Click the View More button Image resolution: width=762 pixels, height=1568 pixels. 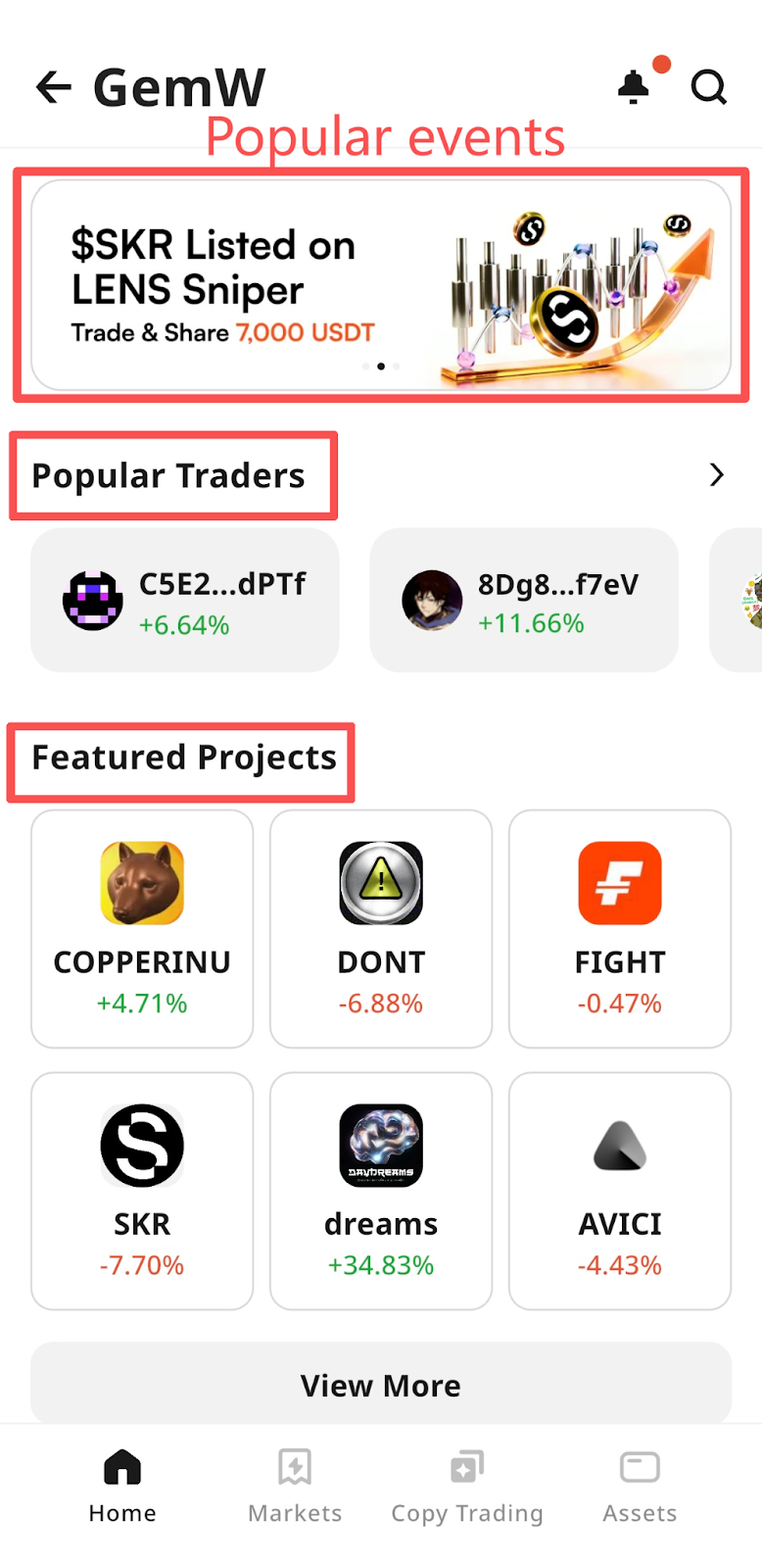[x=381, y=1385]
